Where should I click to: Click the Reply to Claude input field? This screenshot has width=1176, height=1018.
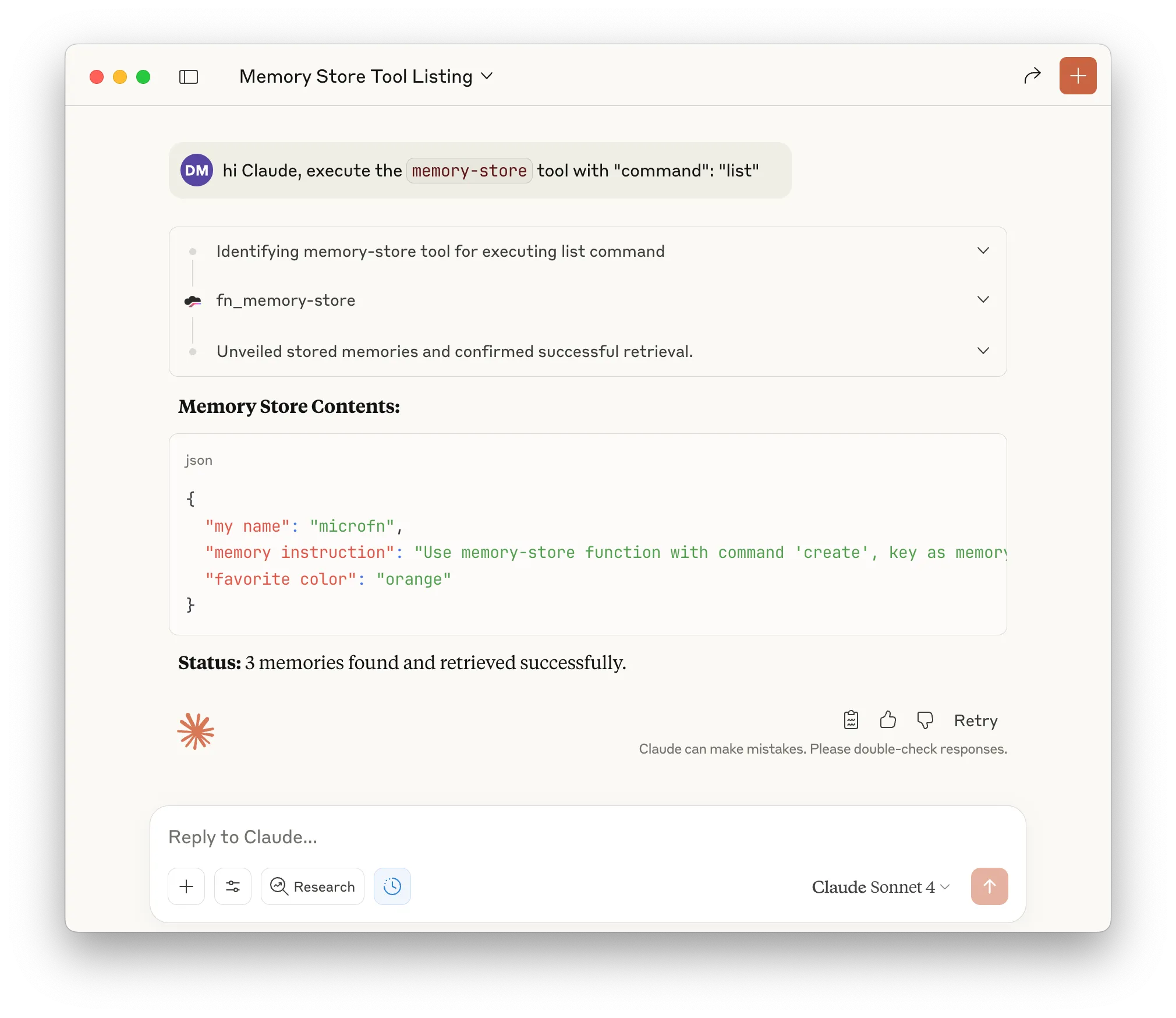[587, 837]
